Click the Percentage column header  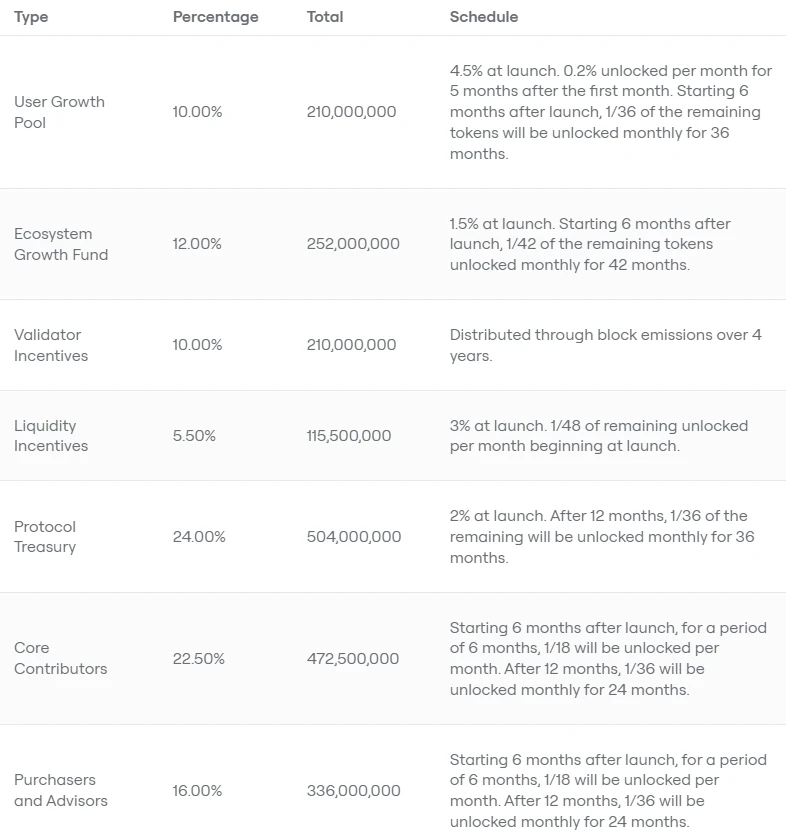(x=215, y=17)
